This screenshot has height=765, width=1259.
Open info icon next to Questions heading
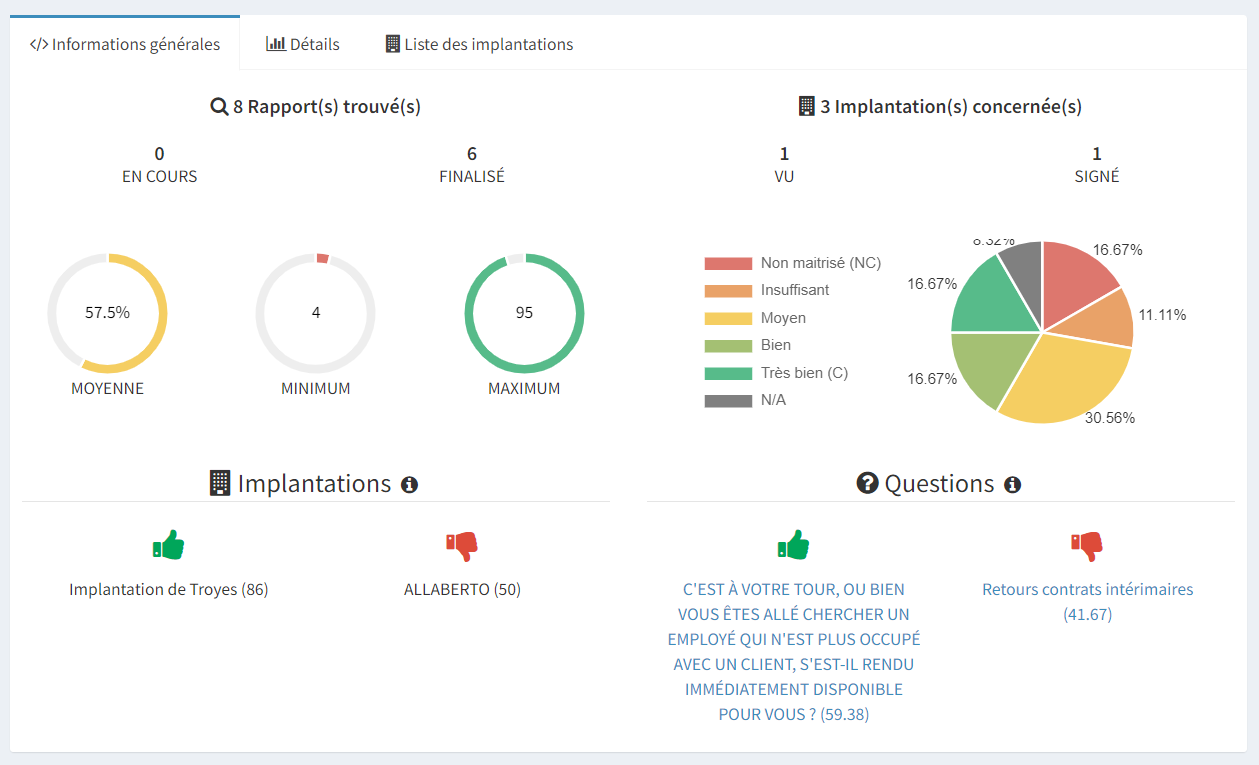(x=1012, y=485)
